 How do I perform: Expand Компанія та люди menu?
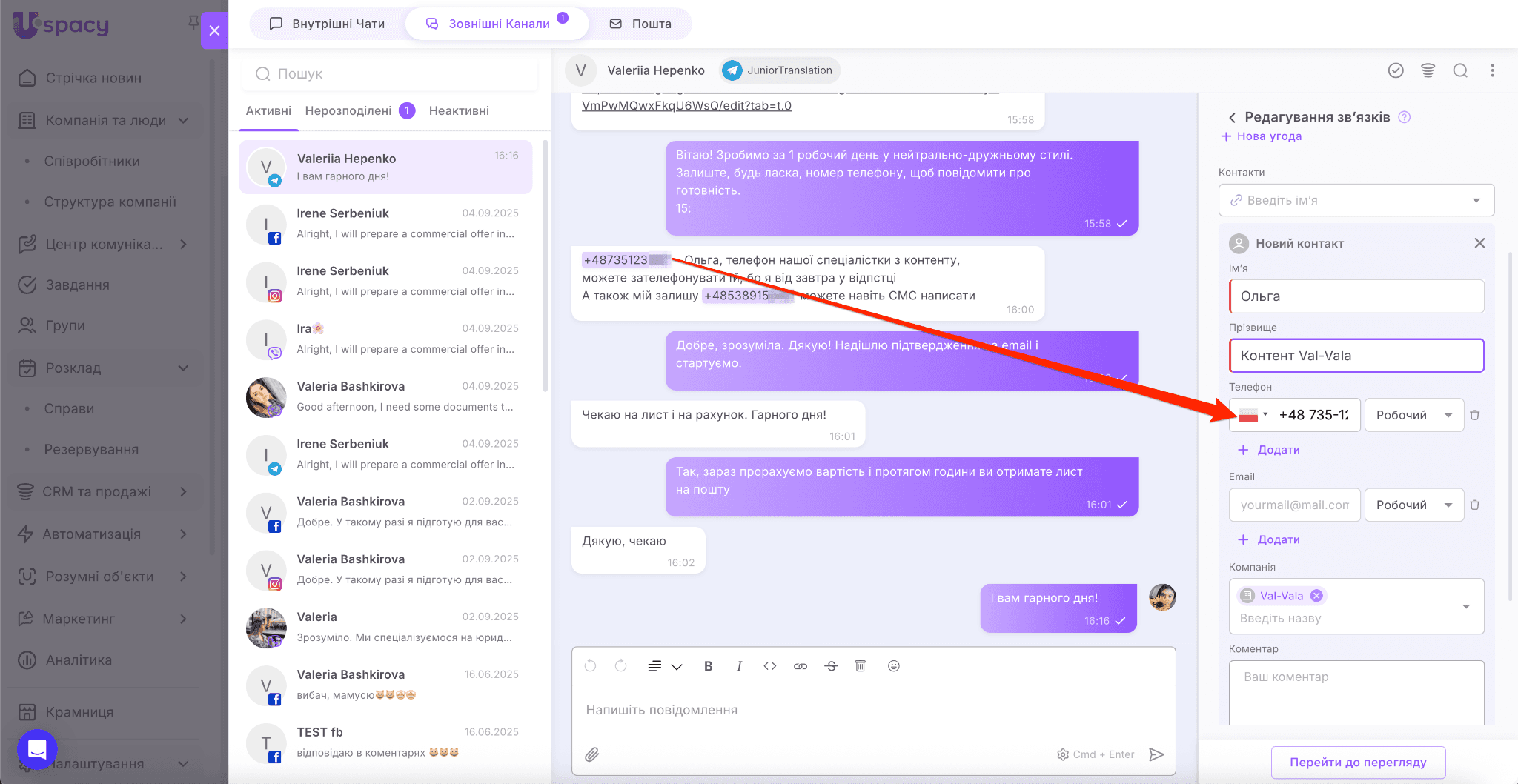[x=104, y=120]
